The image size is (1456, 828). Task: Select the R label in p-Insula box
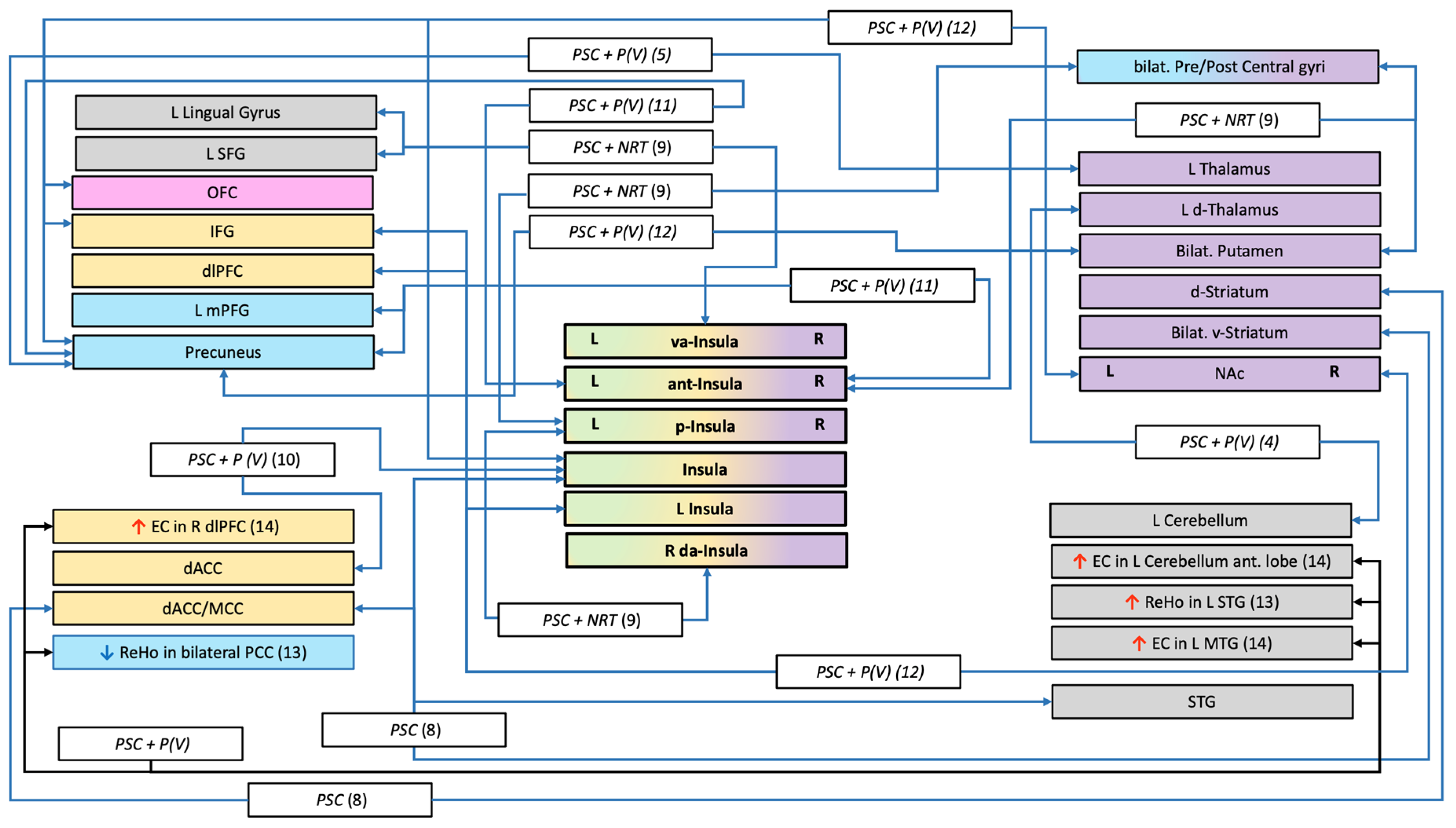[x=819, y=424]
